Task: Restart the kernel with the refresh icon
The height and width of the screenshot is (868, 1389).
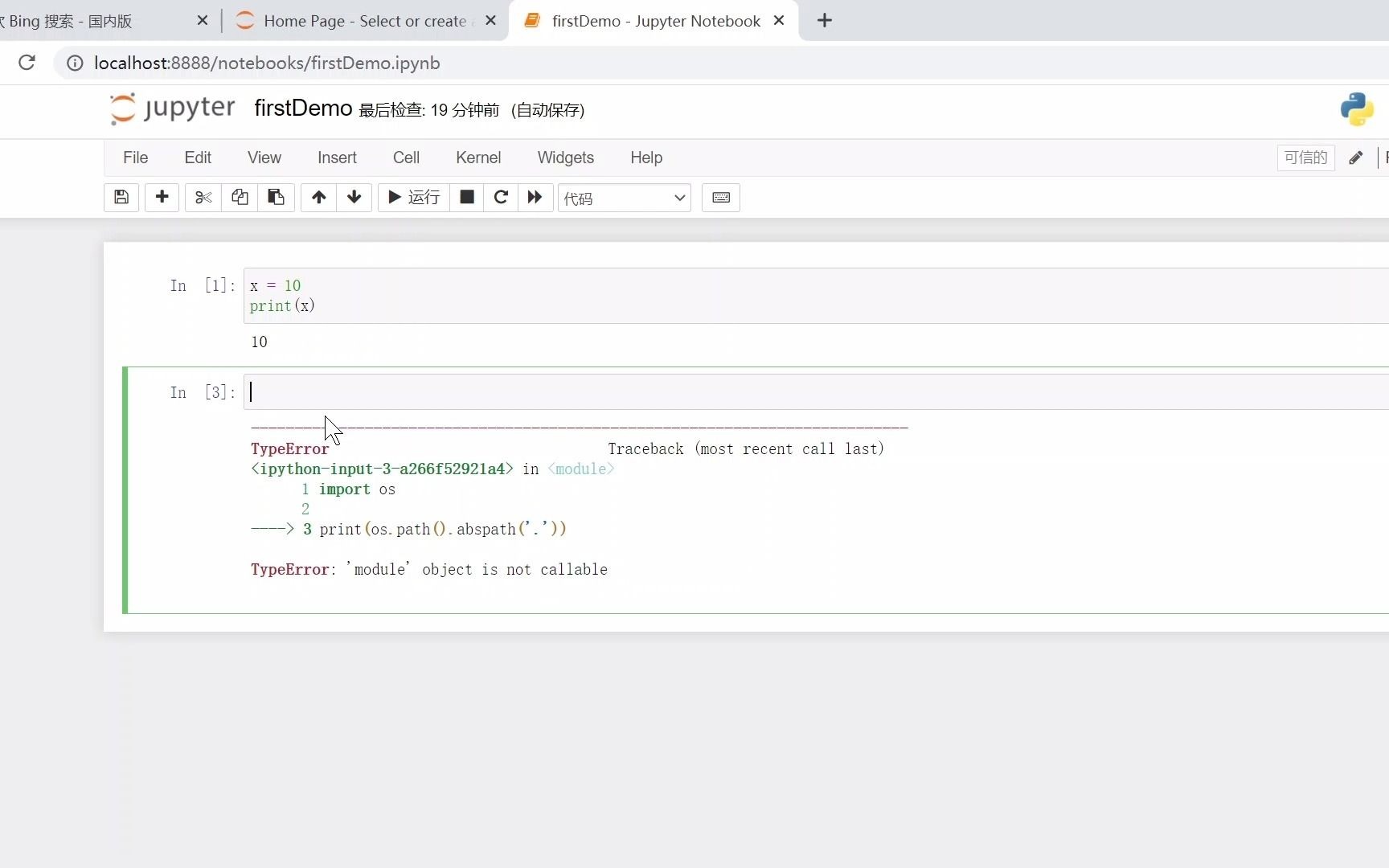Action: [x=501, y=198]
